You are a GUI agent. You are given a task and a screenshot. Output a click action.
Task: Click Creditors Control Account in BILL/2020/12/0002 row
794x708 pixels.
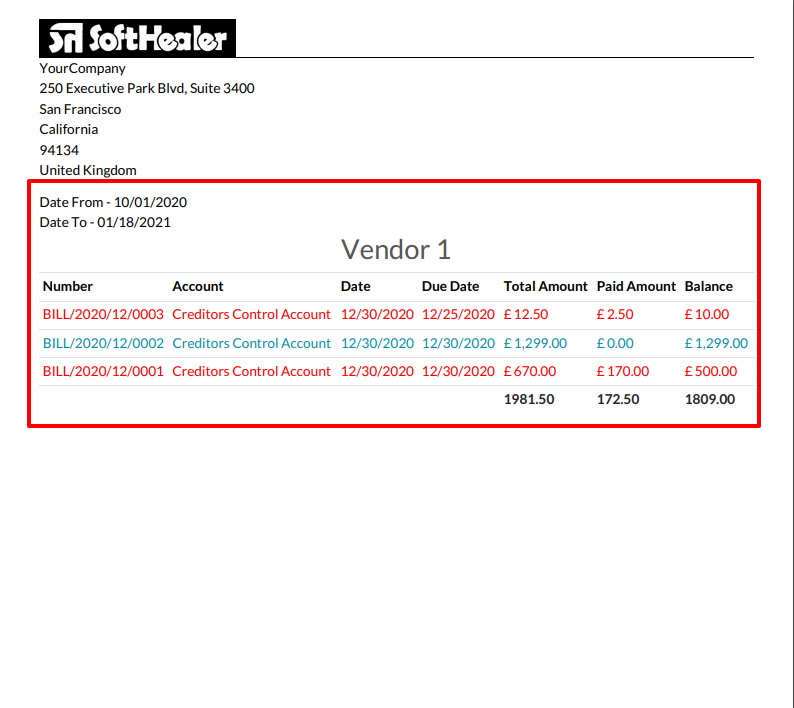click(x=252, y=343)
